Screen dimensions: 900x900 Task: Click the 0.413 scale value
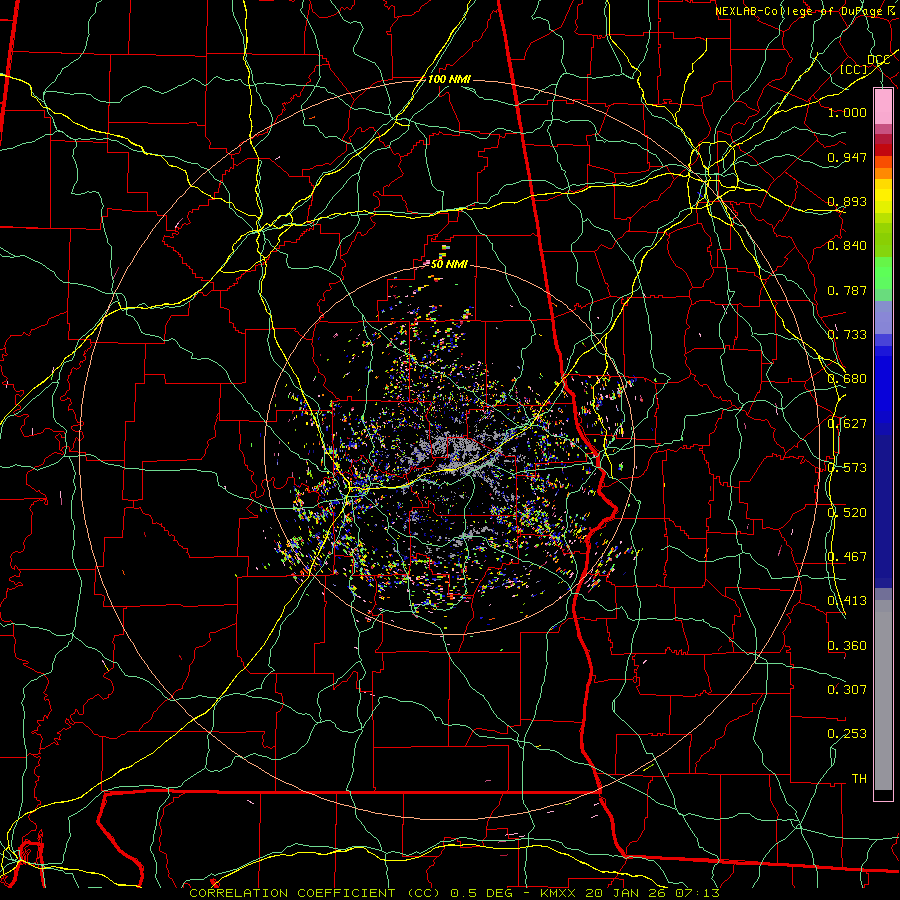pos(847,601)
